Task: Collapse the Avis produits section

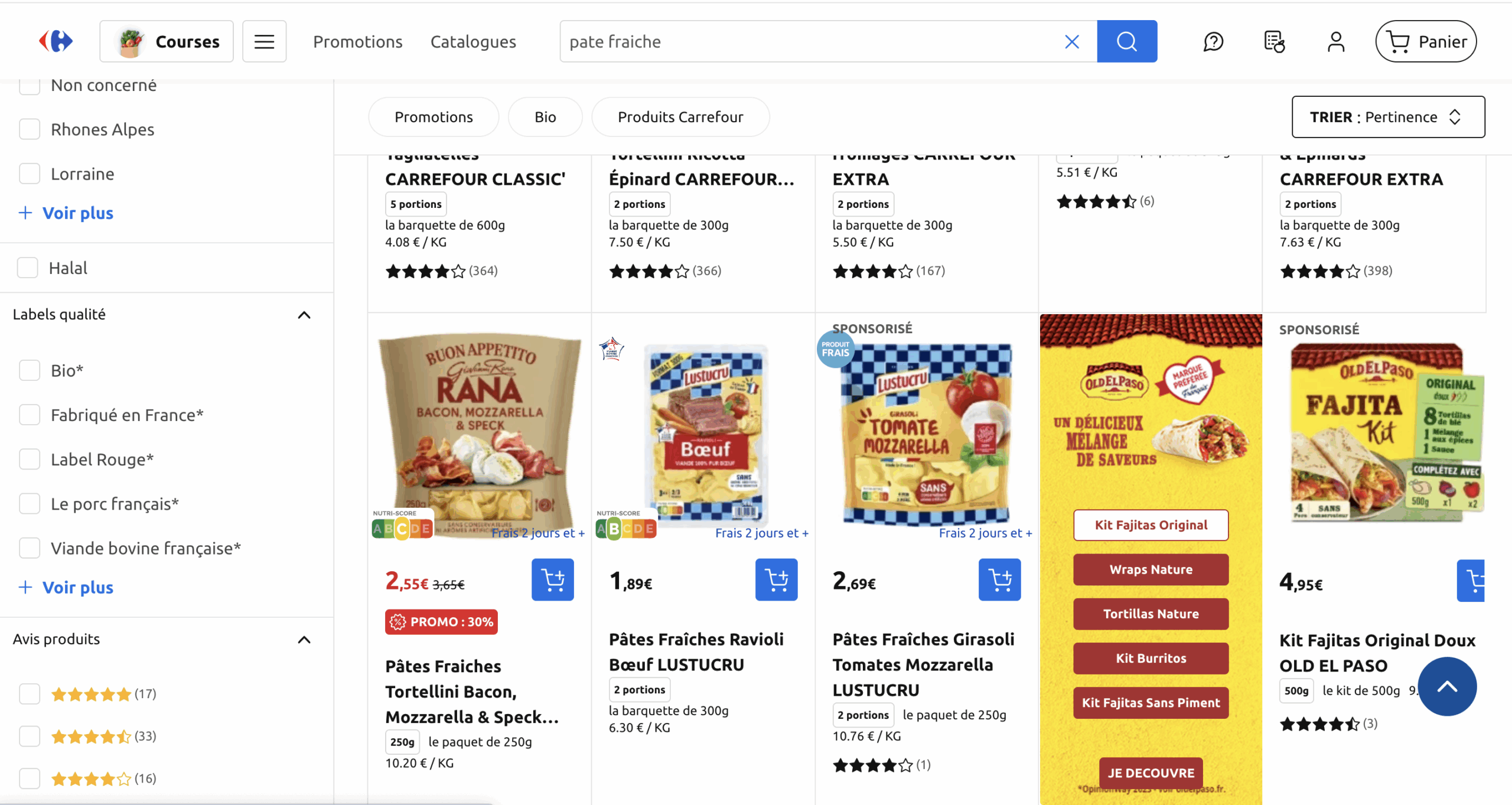Action: pyautogui.click(x=304, y=640)
